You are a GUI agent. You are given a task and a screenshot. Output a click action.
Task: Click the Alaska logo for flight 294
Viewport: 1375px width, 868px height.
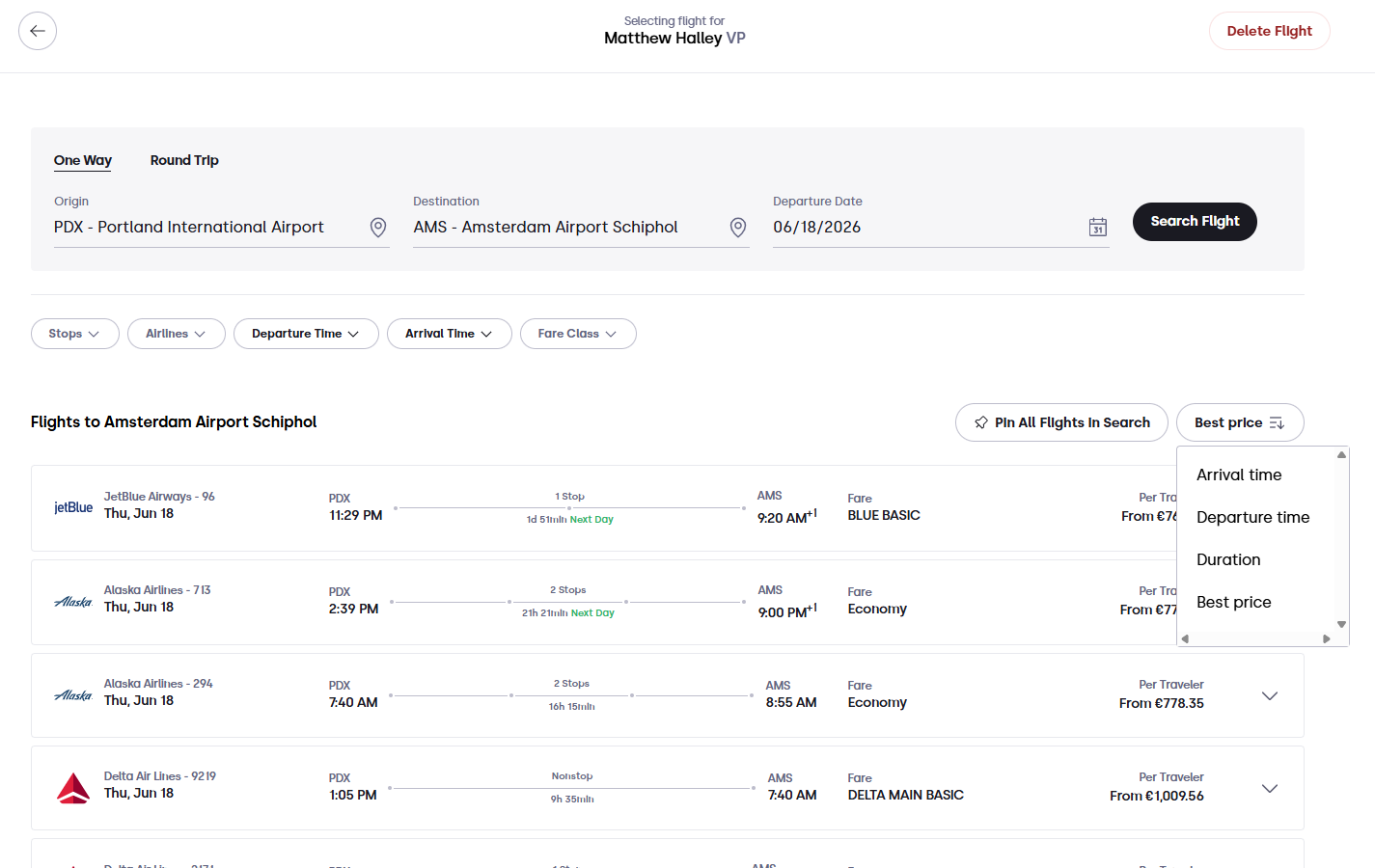73,695
